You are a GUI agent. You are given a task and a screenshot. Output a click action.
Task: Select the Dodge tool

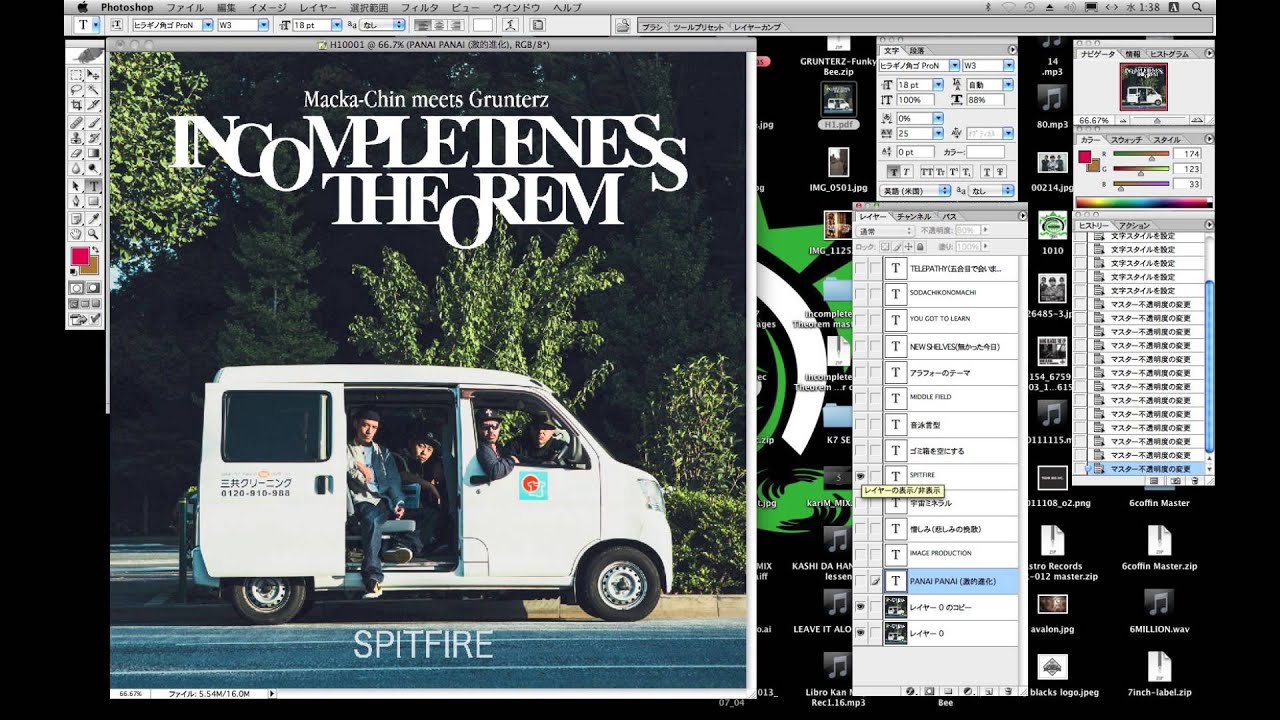tap(93, 167)
